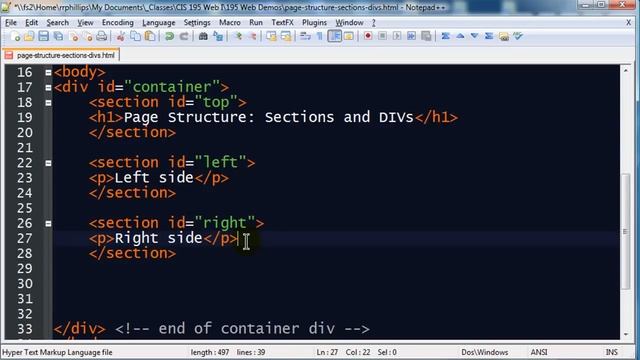
Task: Click the Dos\Windows line ending status entry
Action: (x=484, y=352)
